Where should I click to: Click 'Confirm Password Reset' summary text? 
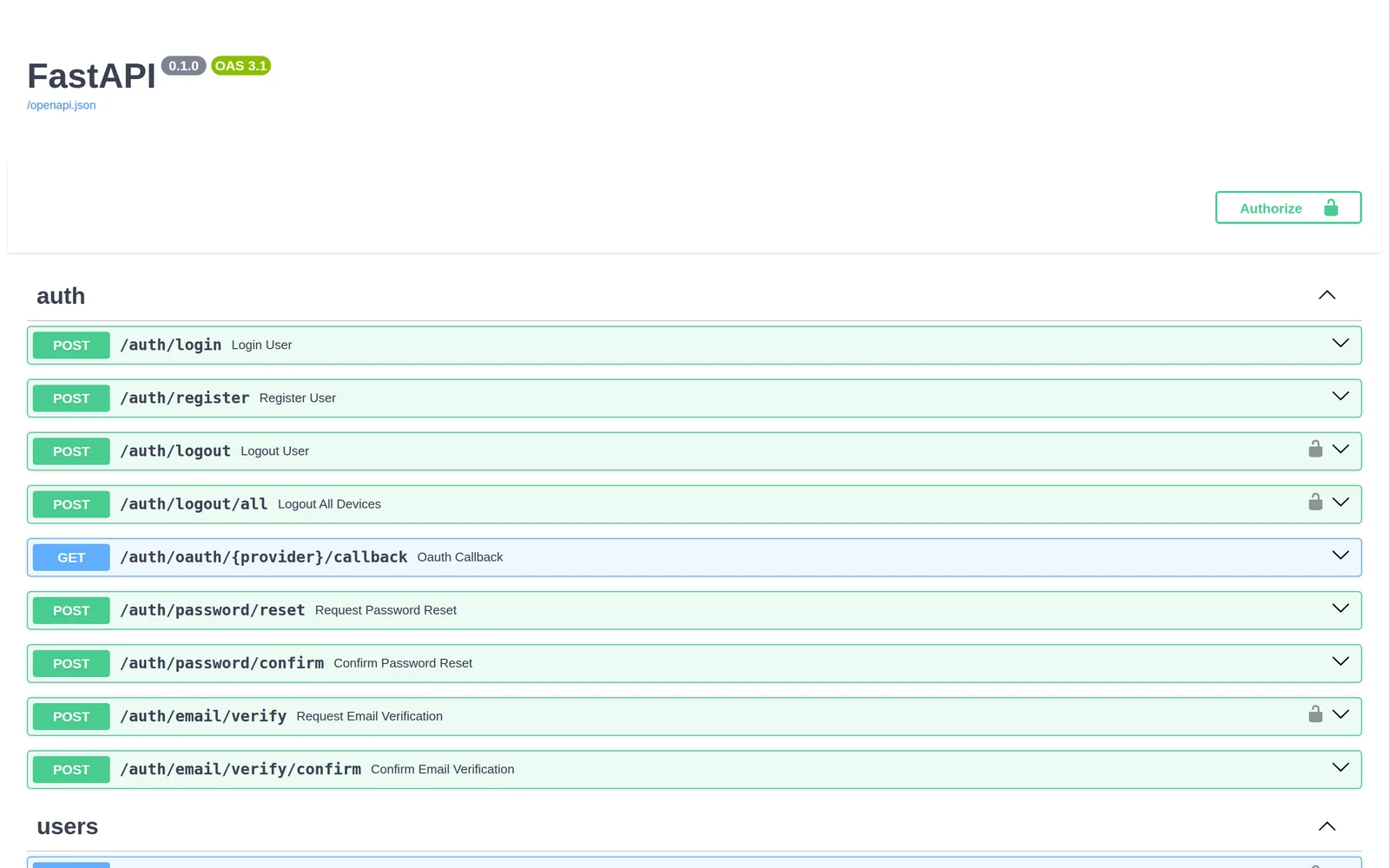point(403,662)
